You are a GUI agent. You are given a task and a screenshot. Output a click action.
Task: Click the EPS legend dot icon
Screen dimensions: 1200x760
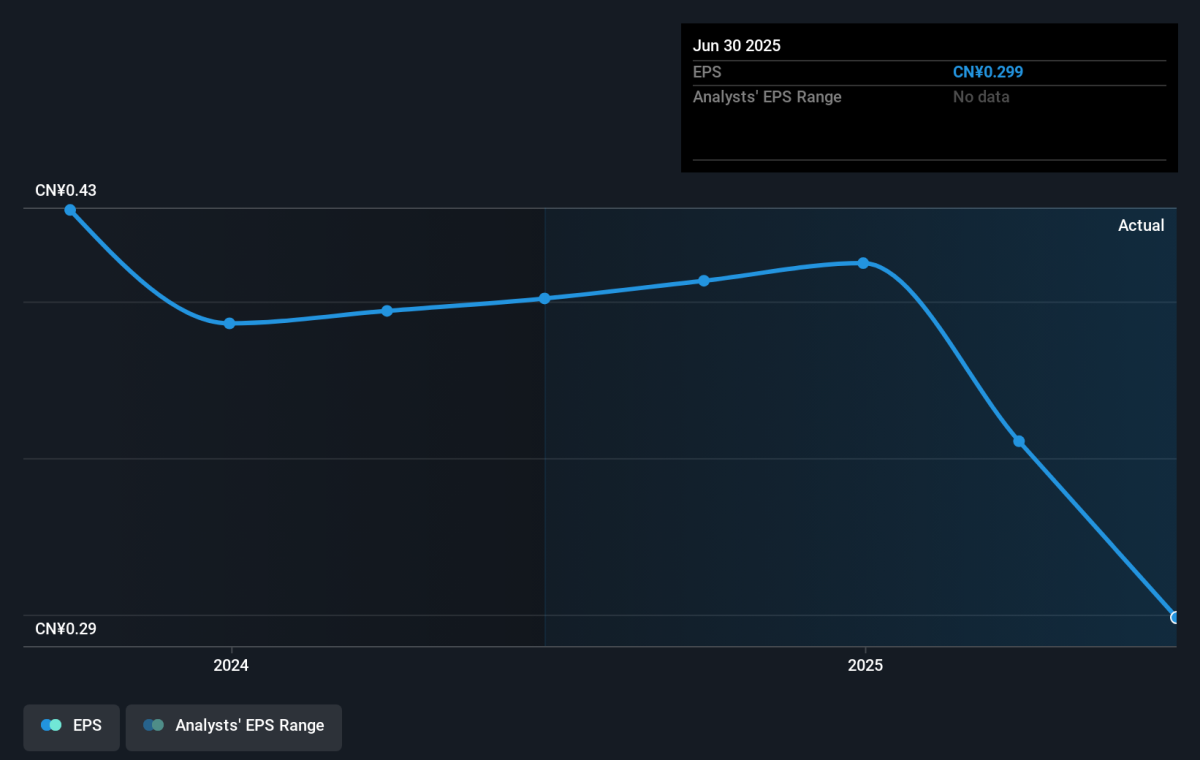click(x=51, y=726)
